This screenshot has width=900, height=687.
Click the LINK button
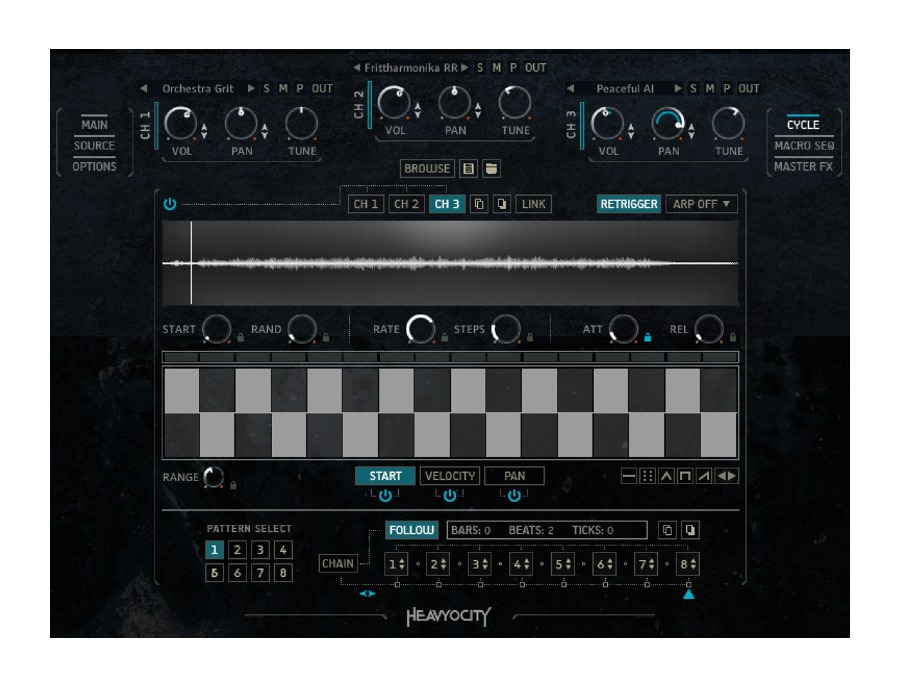(x=534, y=204)
